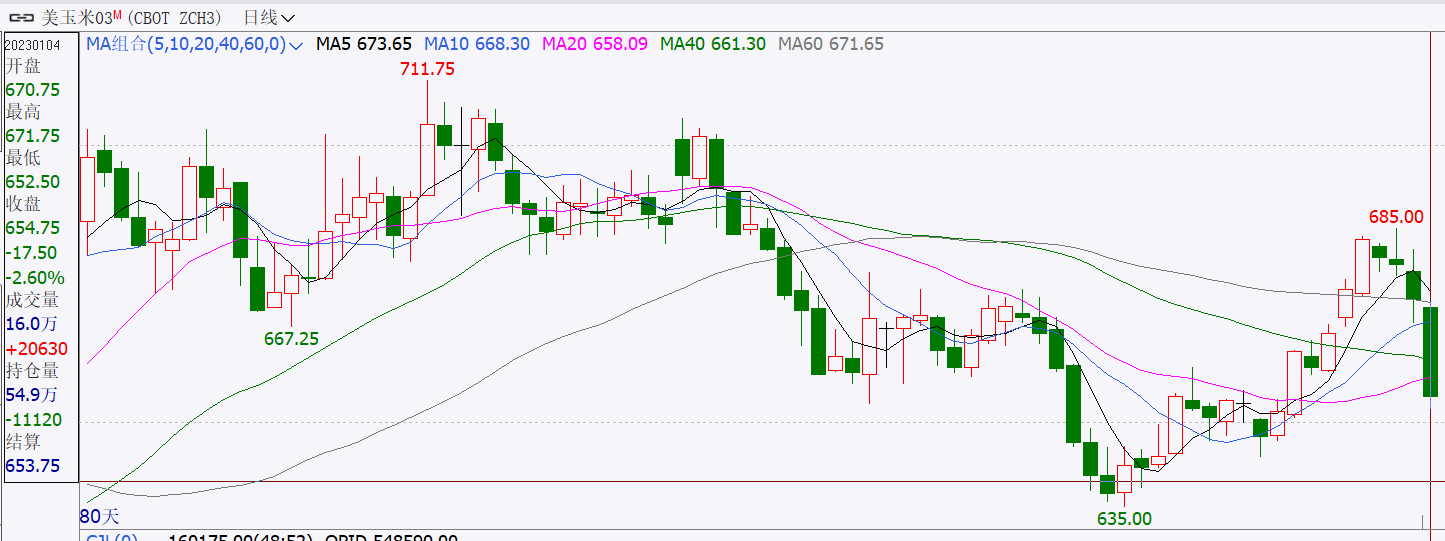The height and width of the screenshot is (541, 1445).
Task: Click the close price value 654.75
Action: tap(33, 227)
